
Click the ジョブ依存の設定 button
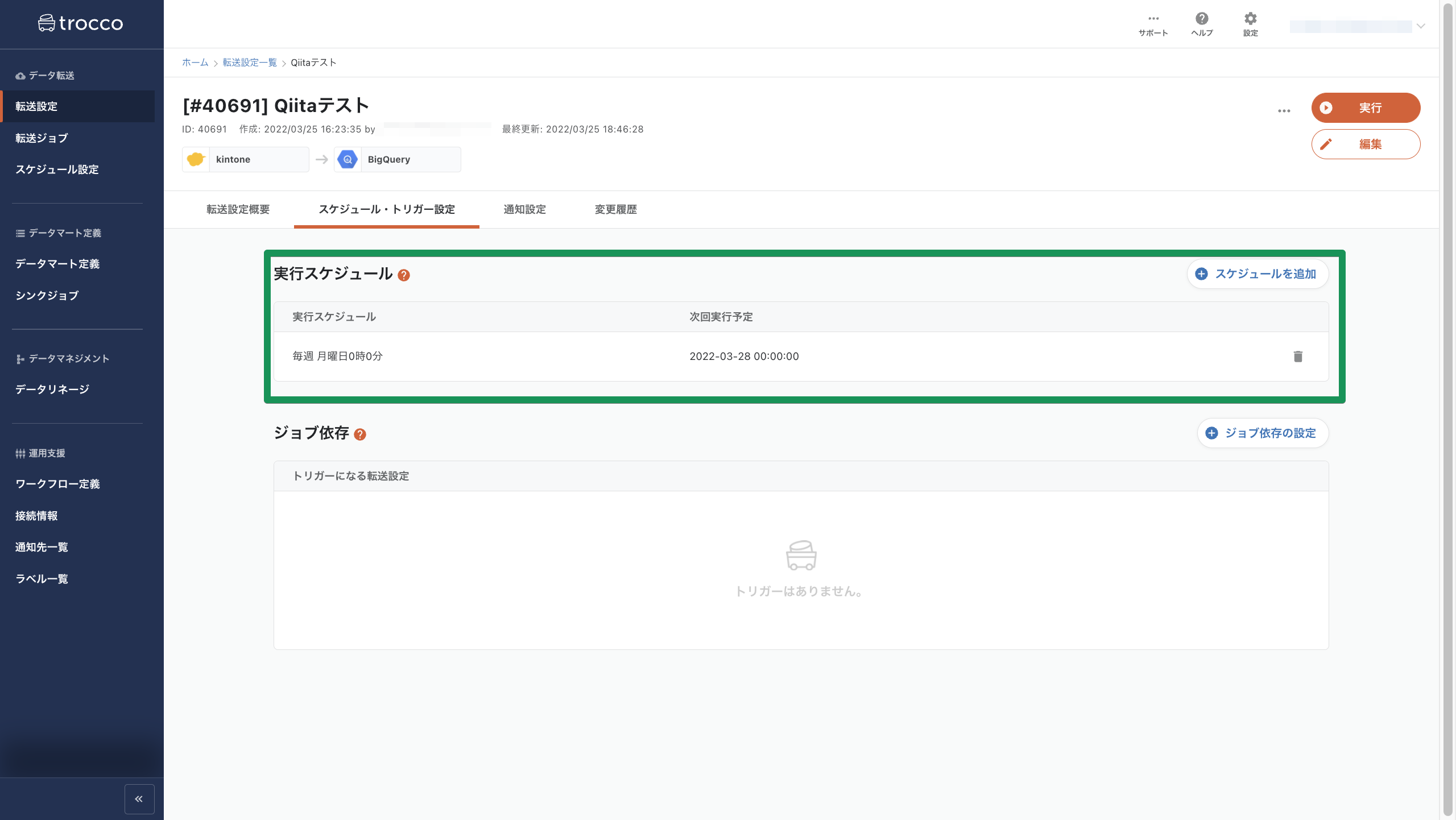pos(1263,433)
